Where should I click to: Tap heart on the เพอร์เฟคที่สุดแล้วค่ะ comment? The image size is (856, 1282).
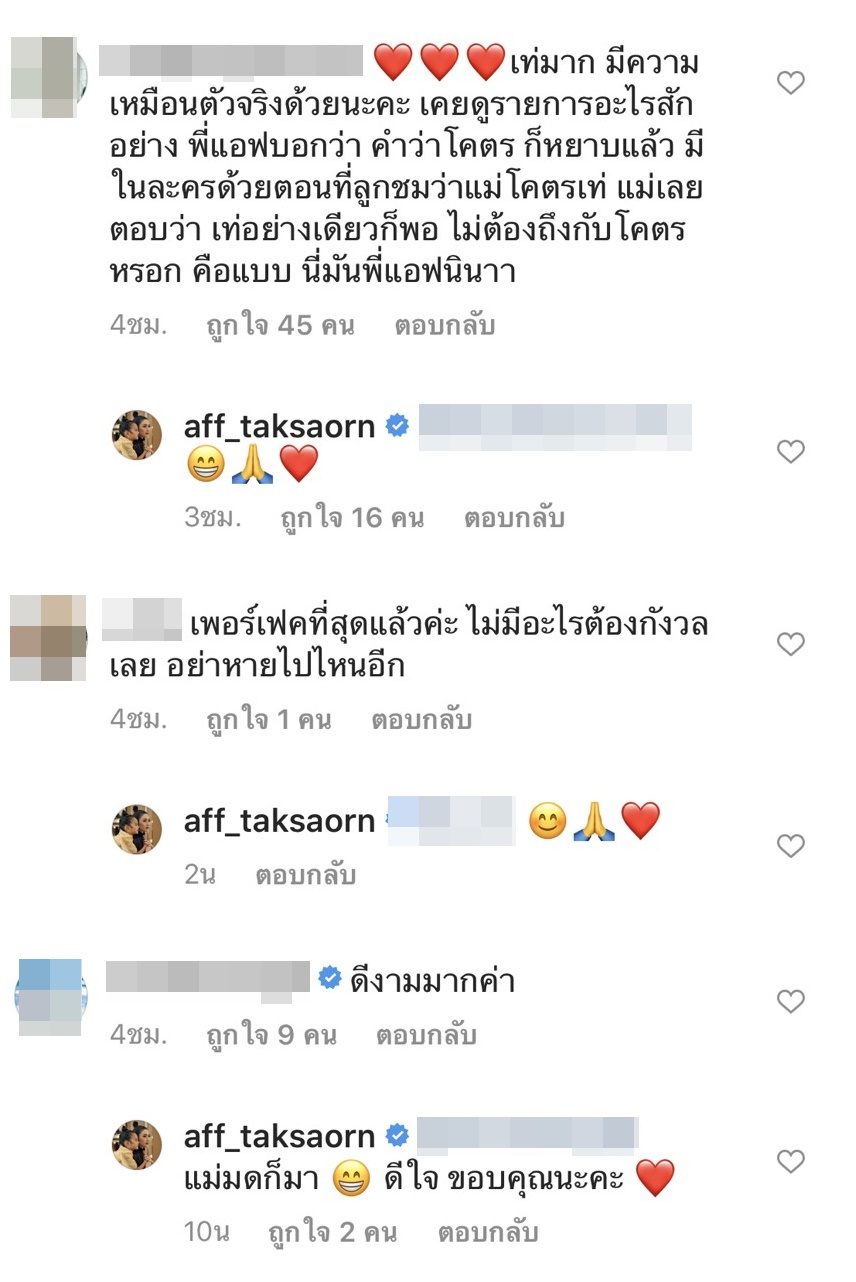point(790,643)
